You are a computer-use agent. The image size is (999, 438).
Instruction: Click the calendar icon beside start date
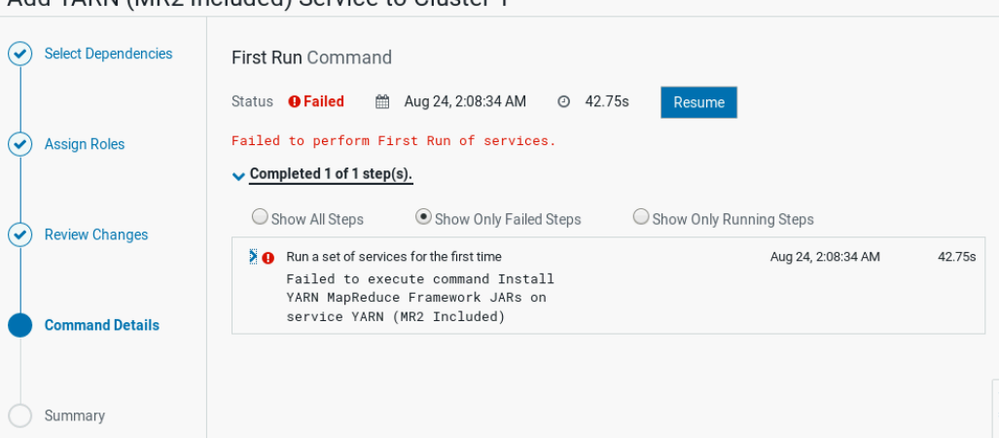(x=382, y=102)
